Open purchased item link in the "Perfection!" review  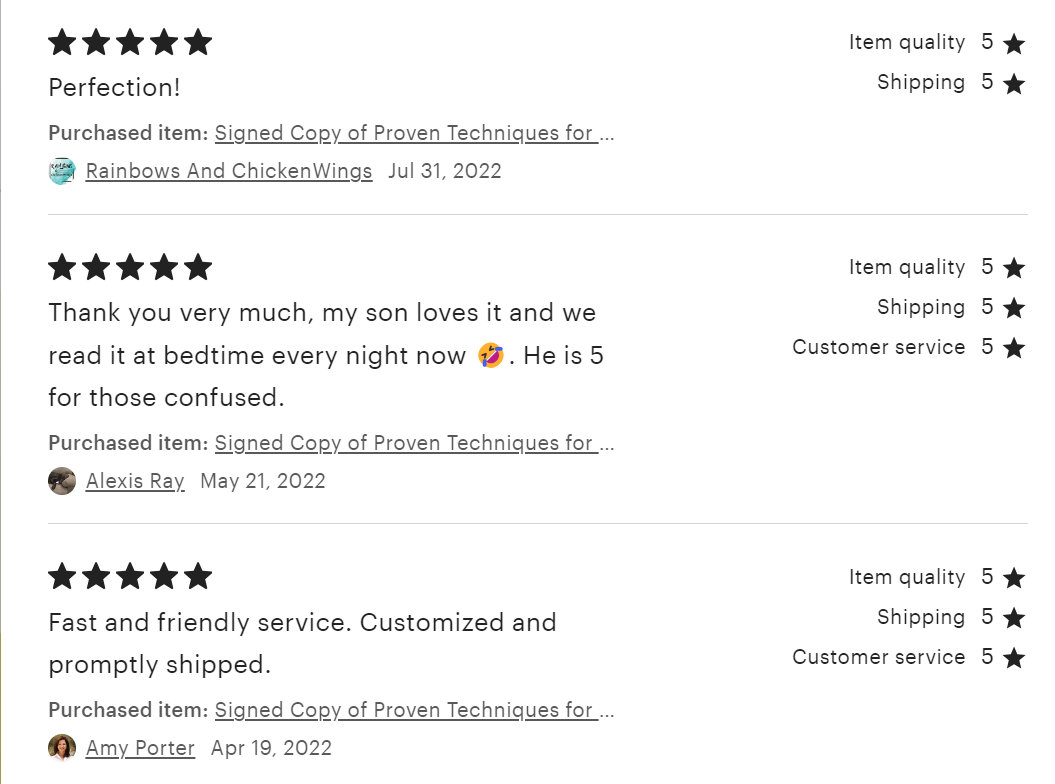click(x=414, y=133)
